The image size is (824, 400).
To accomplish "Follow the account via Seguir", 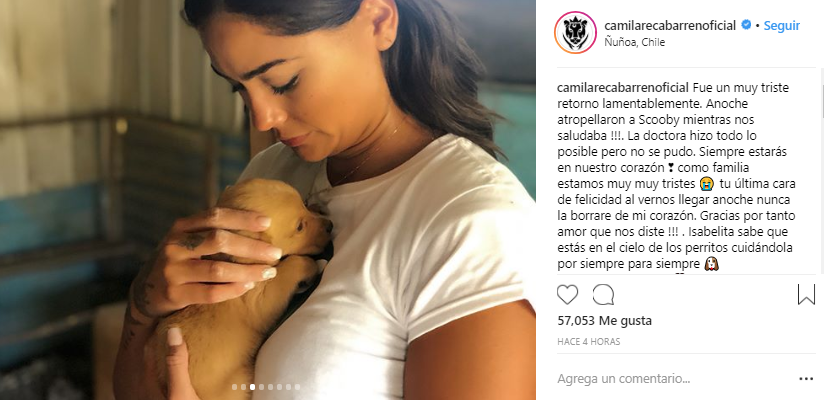I will tap(781, 25).
